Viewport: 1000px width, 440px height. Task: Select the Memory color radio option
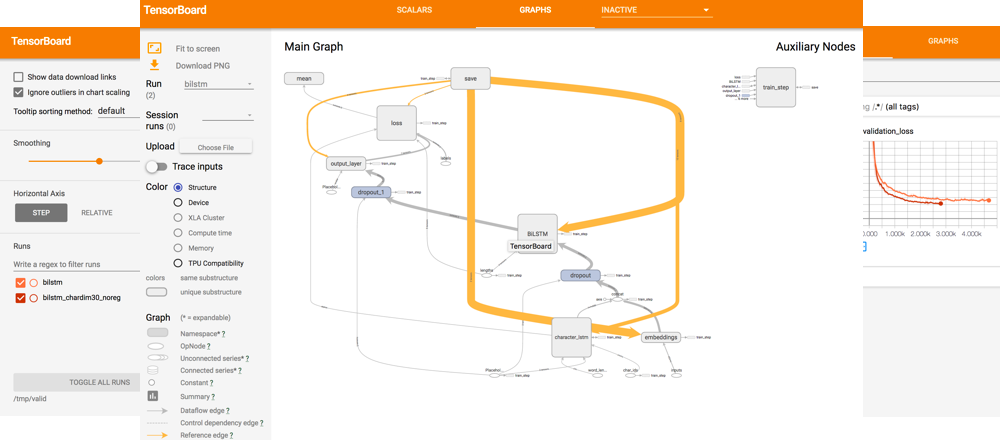tap(178, 248)
